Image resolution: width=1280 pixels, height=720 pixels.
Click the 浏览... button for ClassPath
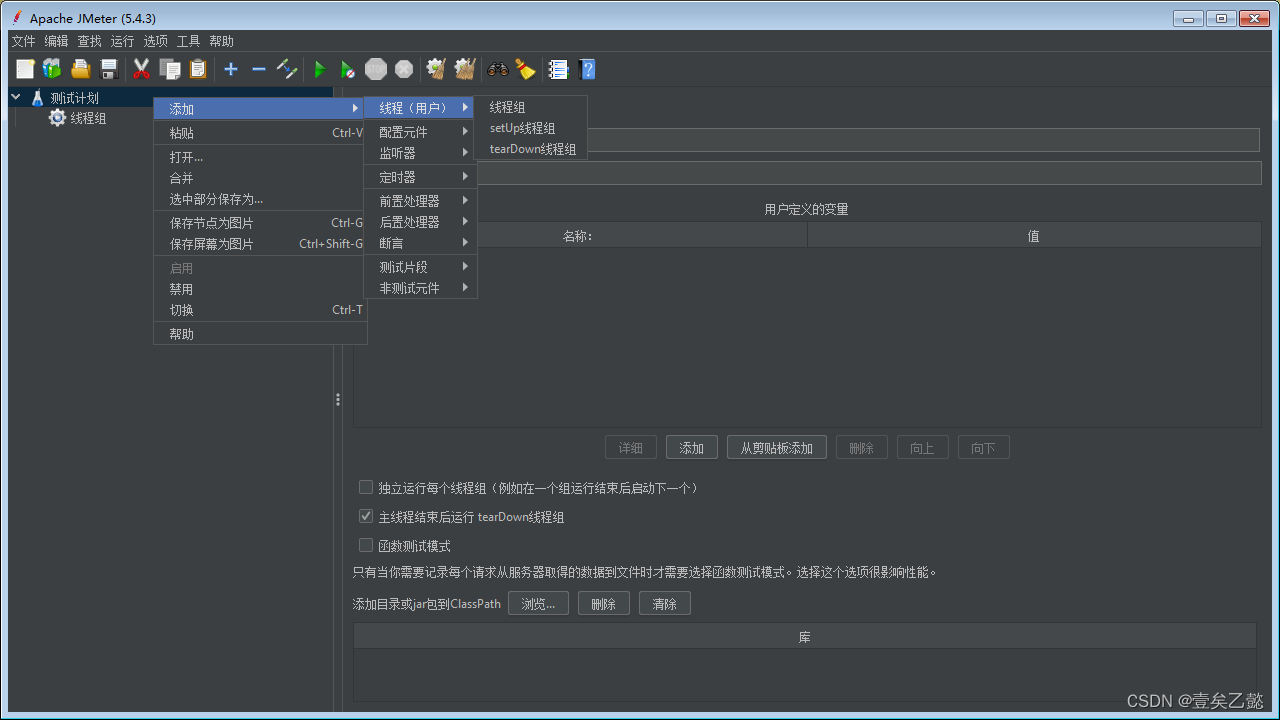point(538,603)
